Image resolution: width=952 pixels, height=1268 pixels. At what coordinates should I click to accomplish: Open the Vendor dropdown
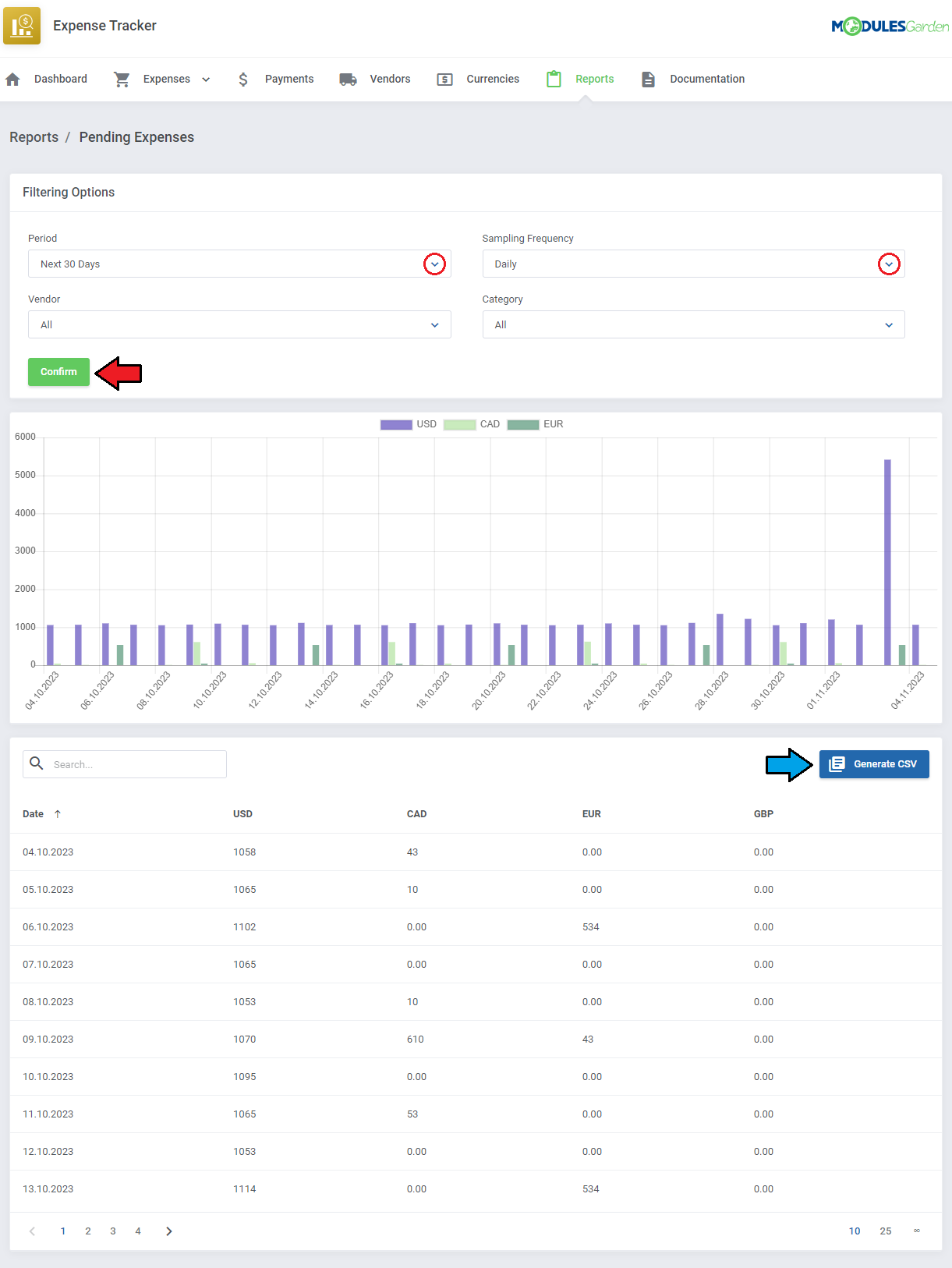pyautogui.click(x=239, y=324)
